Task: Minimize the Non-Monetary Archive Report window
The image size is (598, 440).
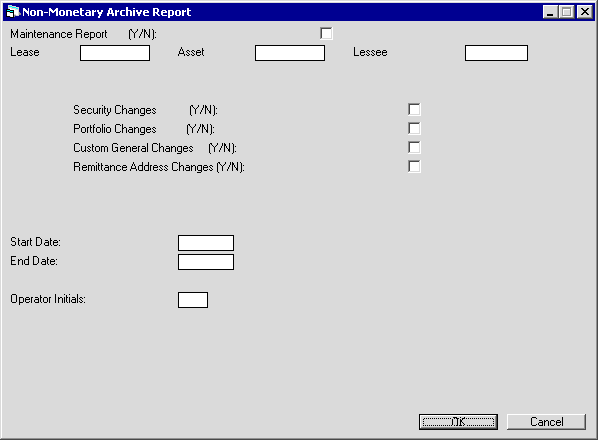Action: point(550,12)
